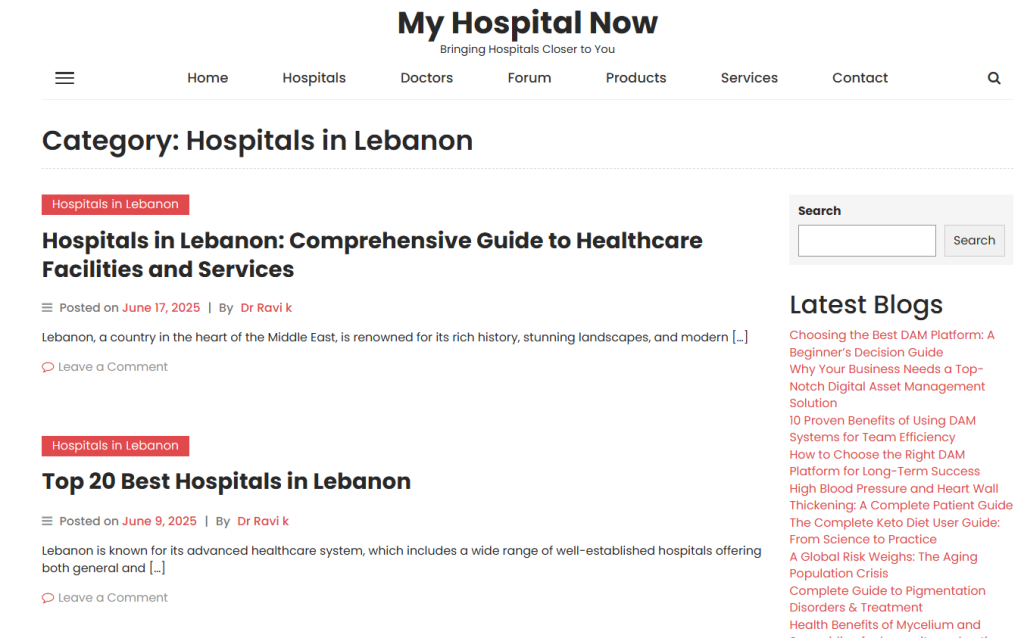Open the hamburger sidebar menu icon
The width and height of the screenshot is (1024, 638).
click(x=65, y=78)
